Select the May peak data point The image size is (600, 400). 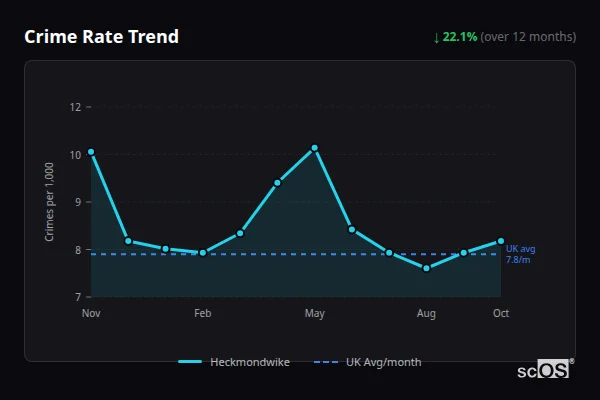[x=315, y=148]
